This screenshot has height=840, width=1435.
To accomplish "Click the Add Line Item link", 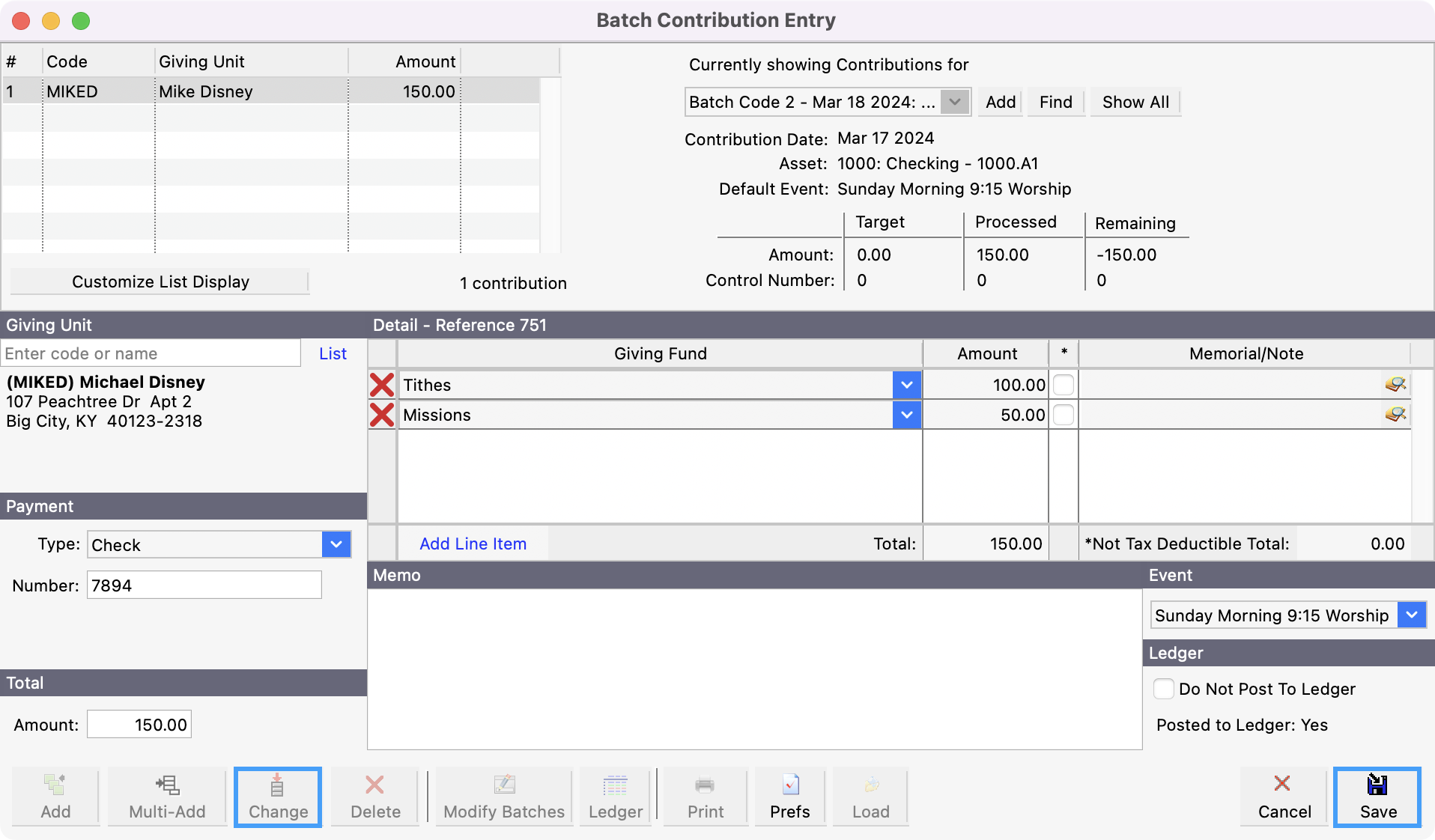I will (472, 544).
